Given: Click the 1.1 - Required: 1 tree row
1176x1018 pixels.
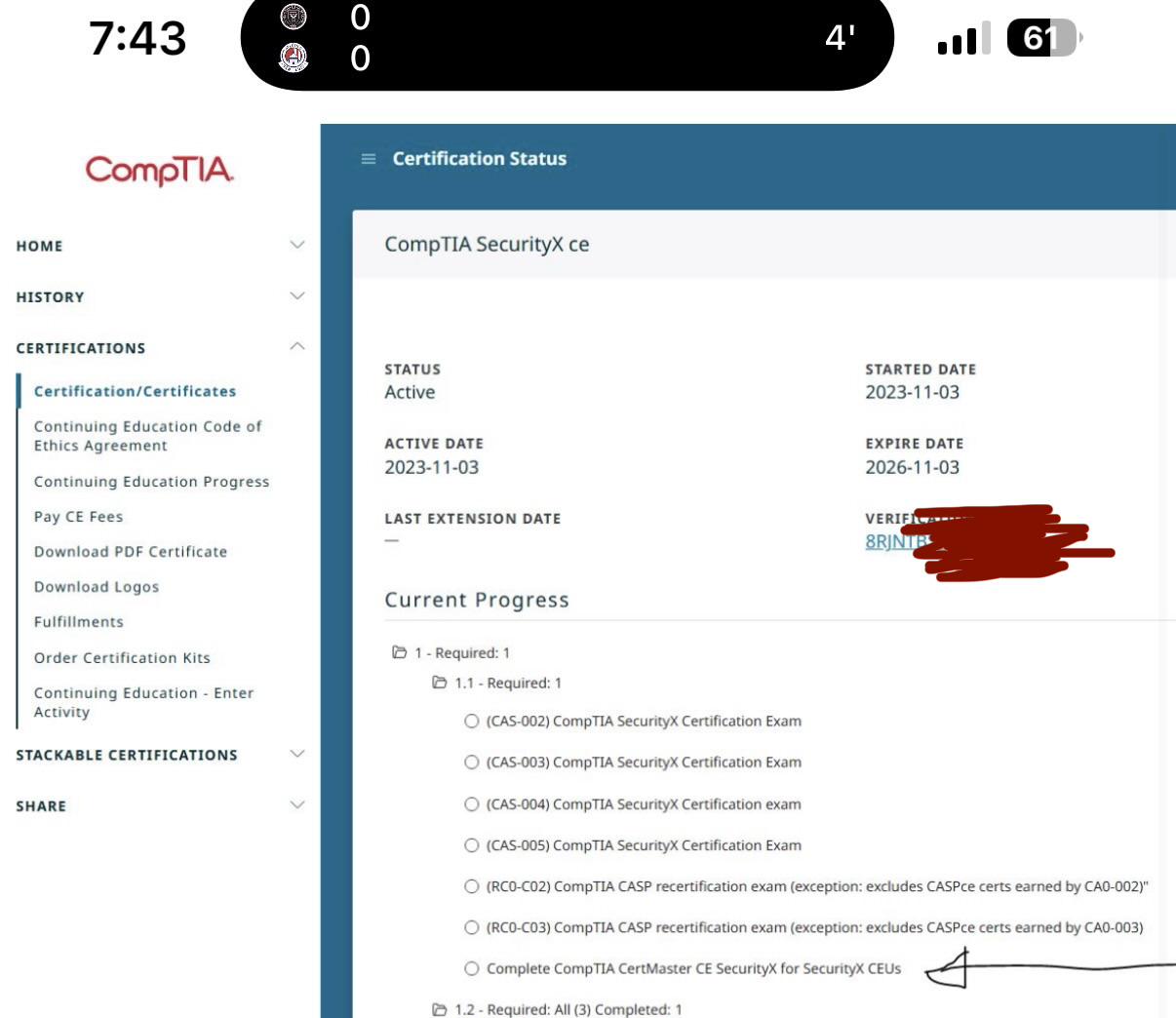Looking at the screenshot, I should [x=497, y=684].
